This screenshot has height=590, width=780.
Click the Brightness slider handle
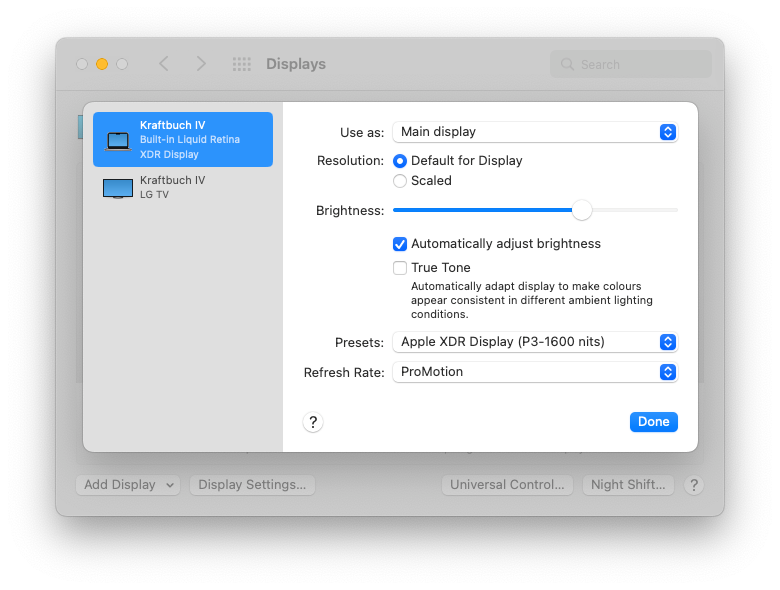582,210
